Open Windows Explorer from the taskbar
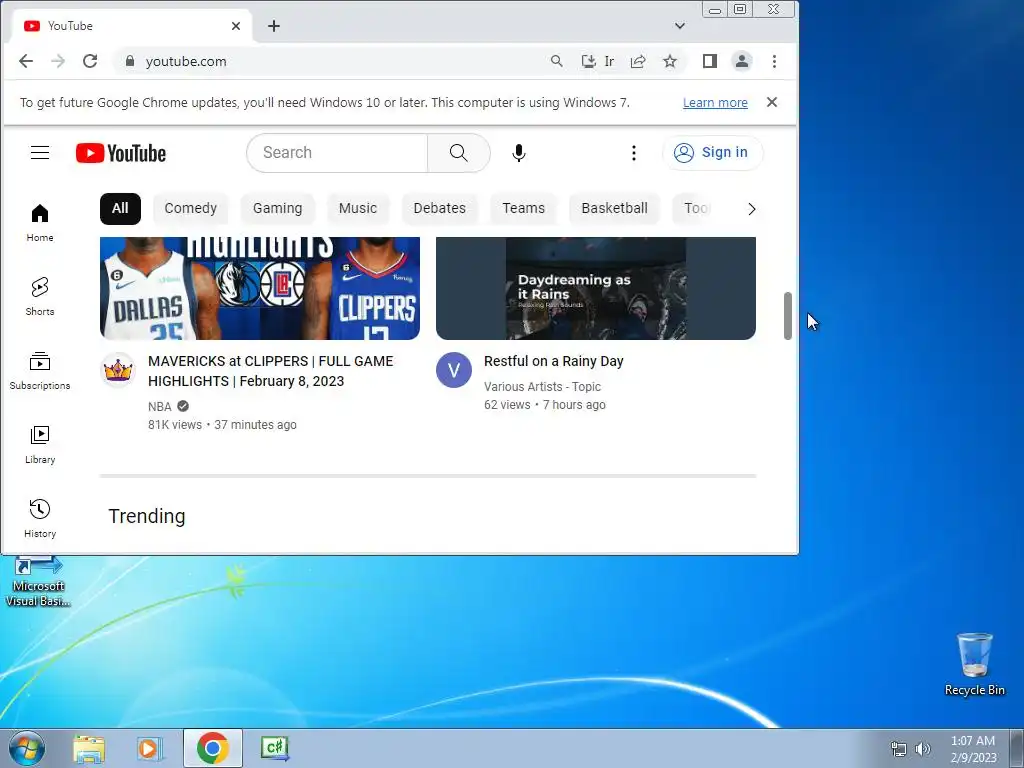 [89, 748]
